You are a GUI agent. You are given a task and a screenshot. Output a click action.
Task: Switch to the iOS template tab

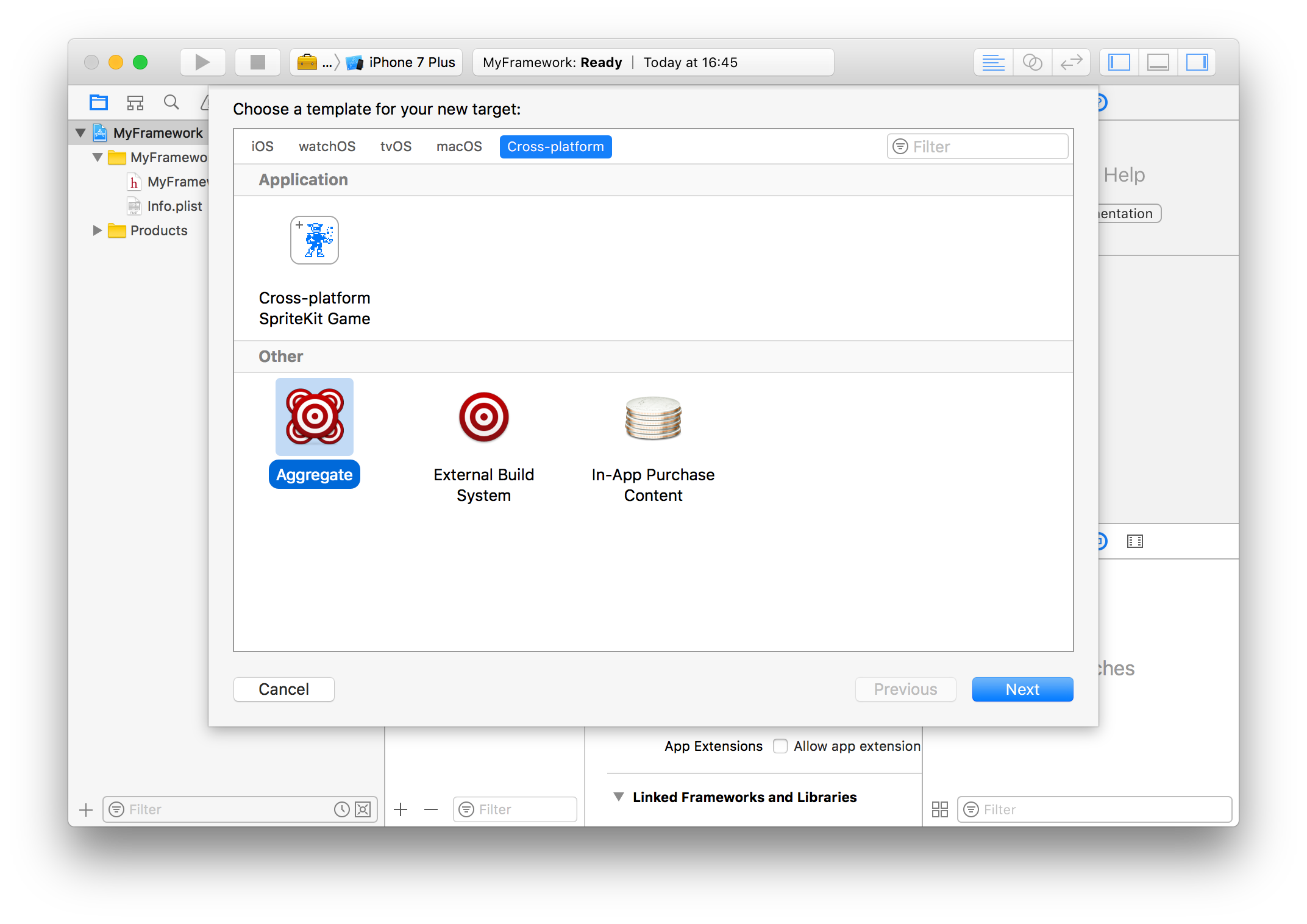pyautogui.click(x=262, y=146)
